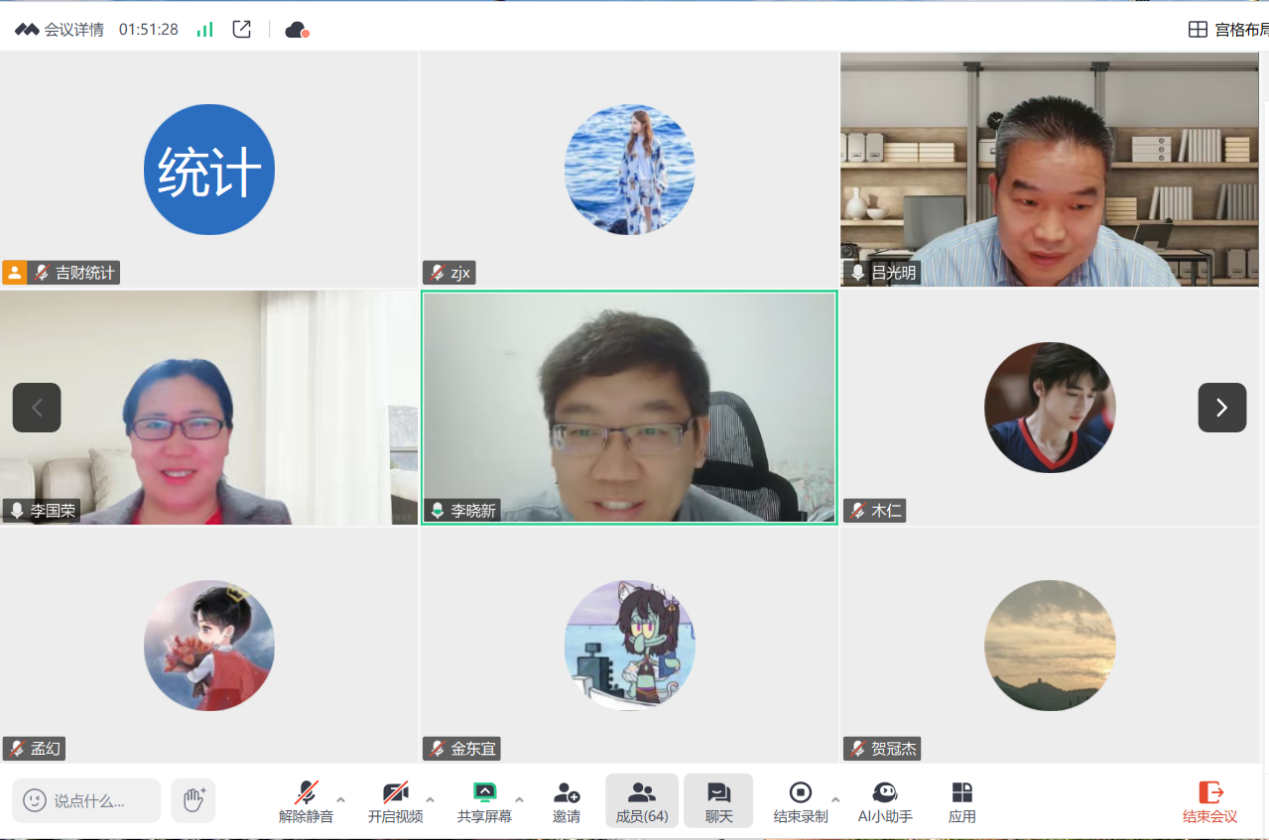Toggle microphone with 解除静音 button

pos(306,802)
